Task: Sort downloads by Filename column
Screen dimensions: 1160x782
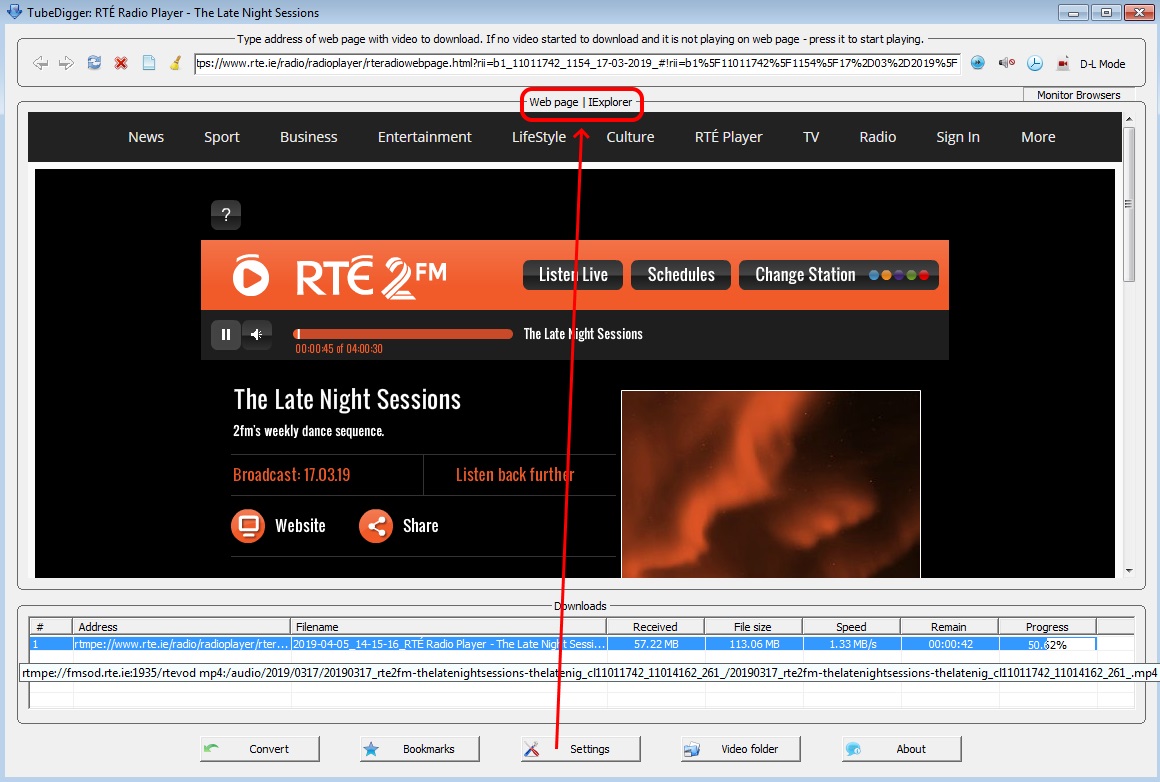Action: point(448,626)
